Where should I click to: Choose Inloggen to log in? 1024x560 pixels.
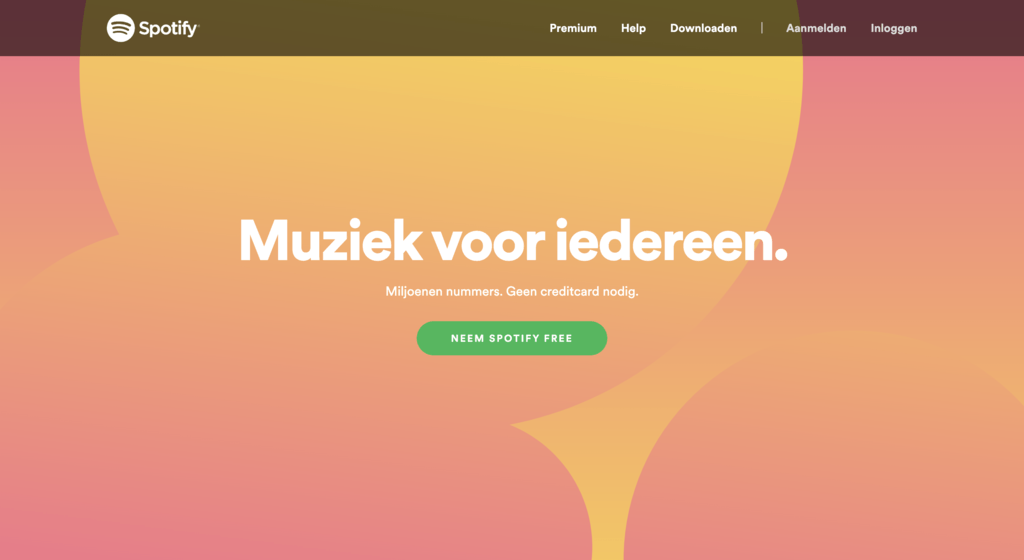point(893,29)
